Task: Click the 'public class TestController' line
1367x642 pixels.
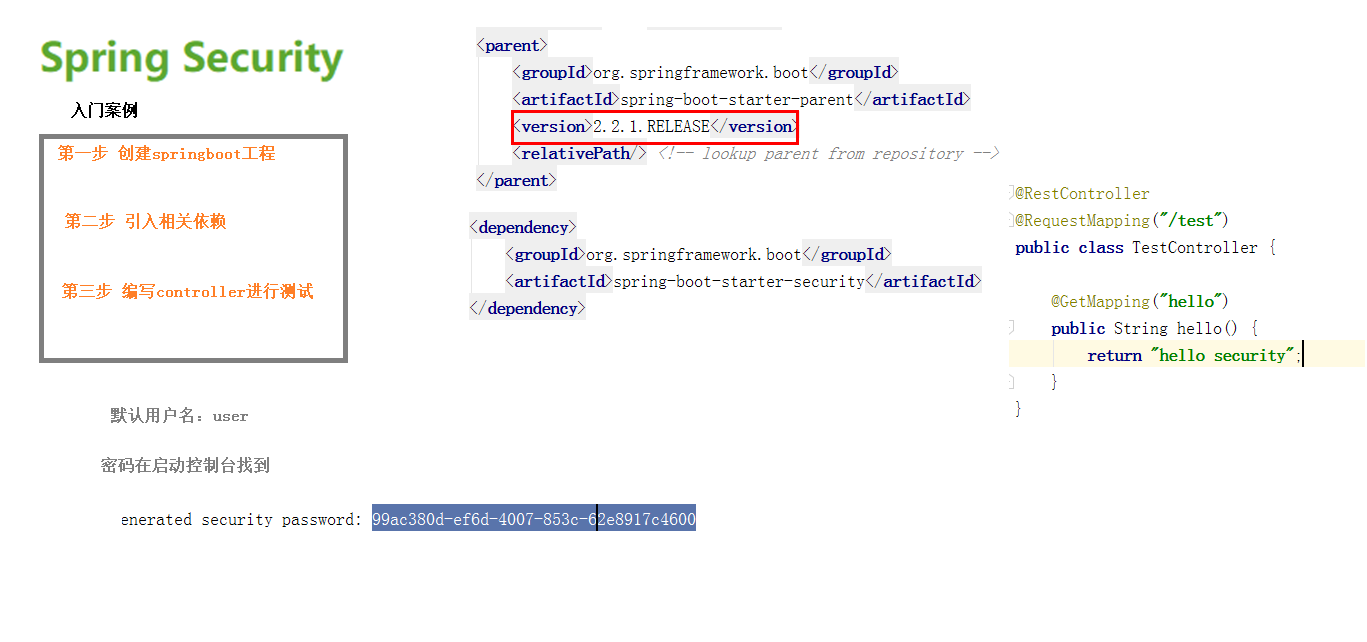Action: click(1146, 248)
